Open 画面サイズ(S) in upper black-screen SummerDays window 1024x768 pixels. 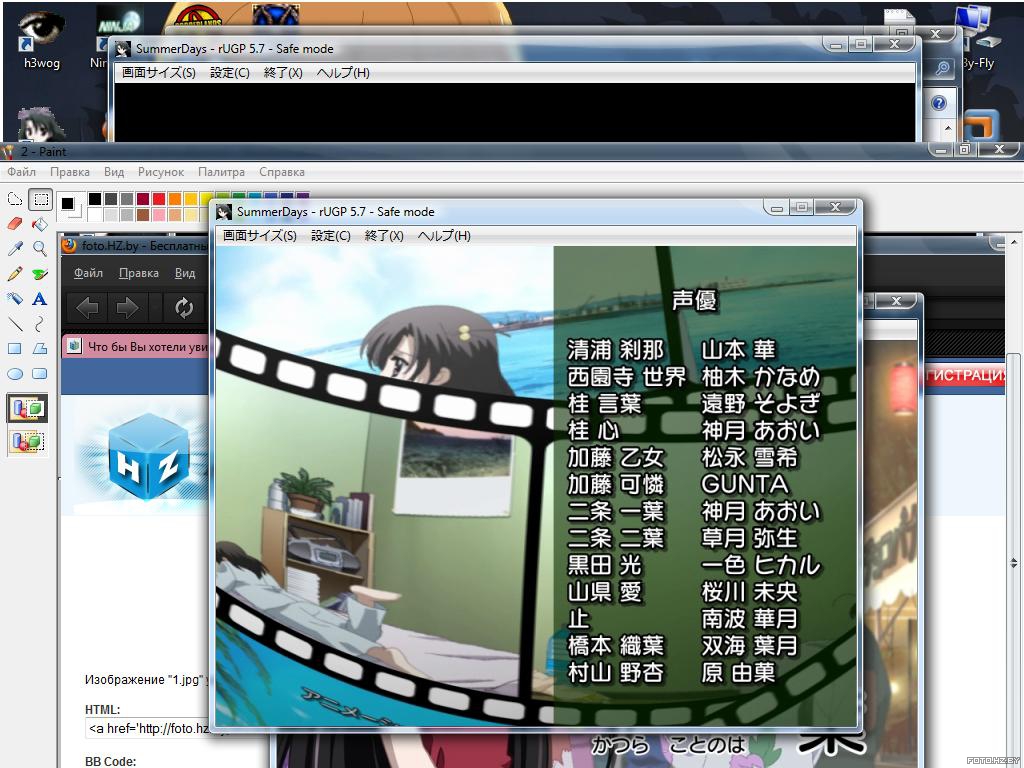pyautogui.click(x=159, y=72)
